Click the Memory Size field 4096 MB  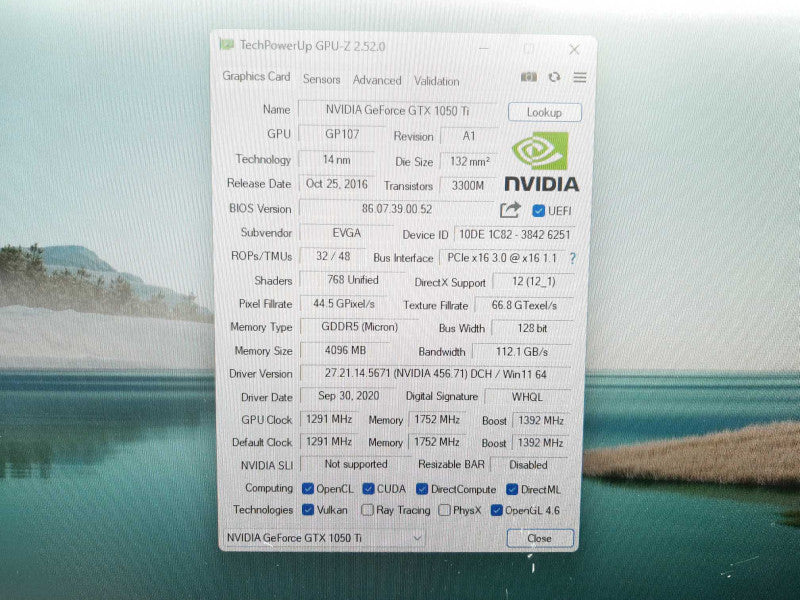(345, 351)
